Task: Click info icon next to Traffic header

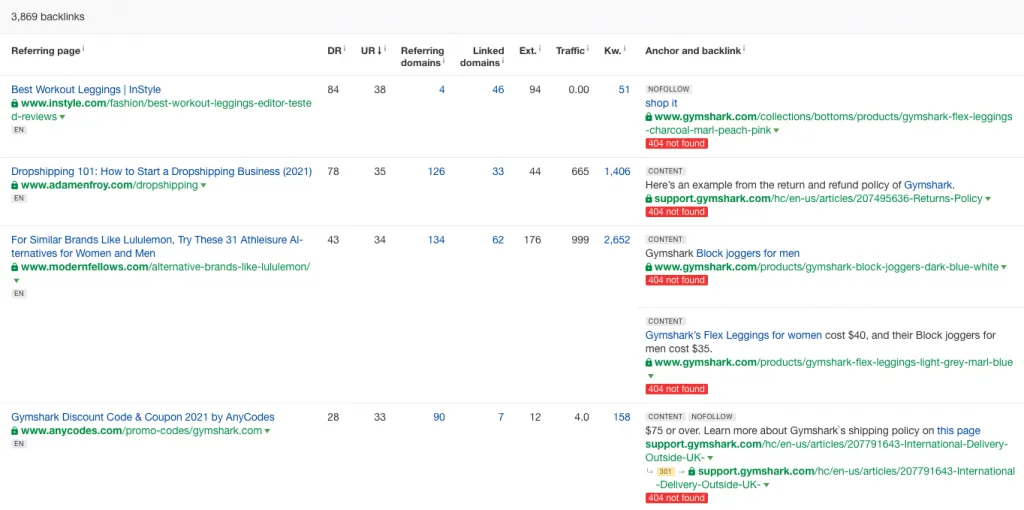Action: [587, 48]
